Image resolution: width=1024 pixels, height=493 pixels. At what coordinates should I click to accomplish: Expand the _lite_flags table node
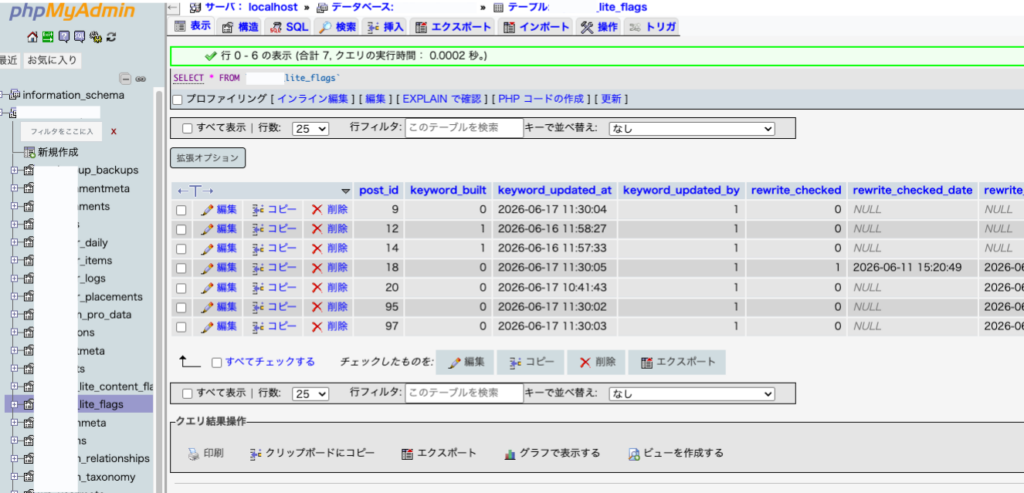tap(15, 405)
